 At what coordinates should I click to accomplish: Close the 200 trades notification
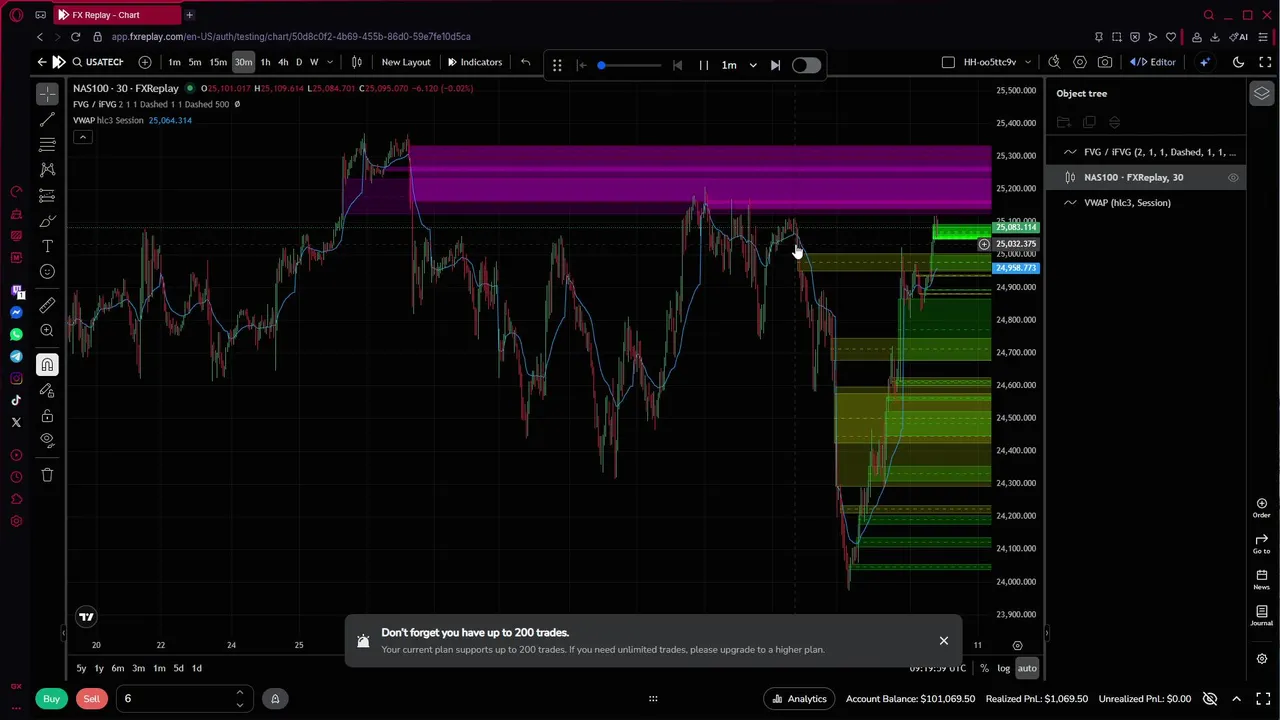943,641
